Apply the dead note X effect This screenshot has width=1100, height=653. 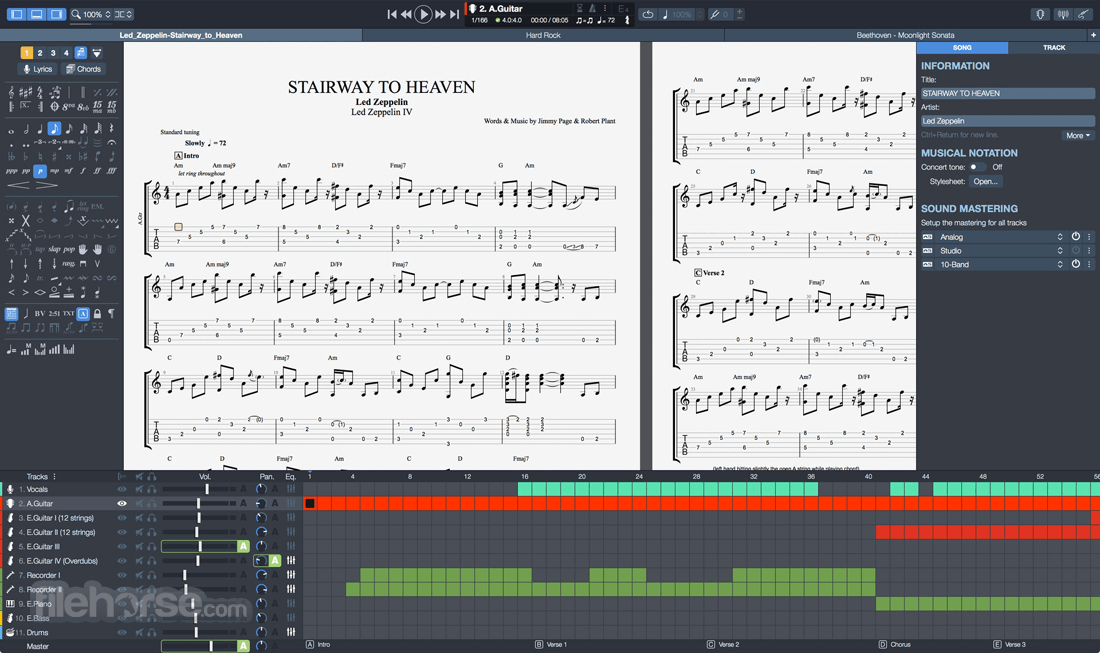click(x=26, y=221)
